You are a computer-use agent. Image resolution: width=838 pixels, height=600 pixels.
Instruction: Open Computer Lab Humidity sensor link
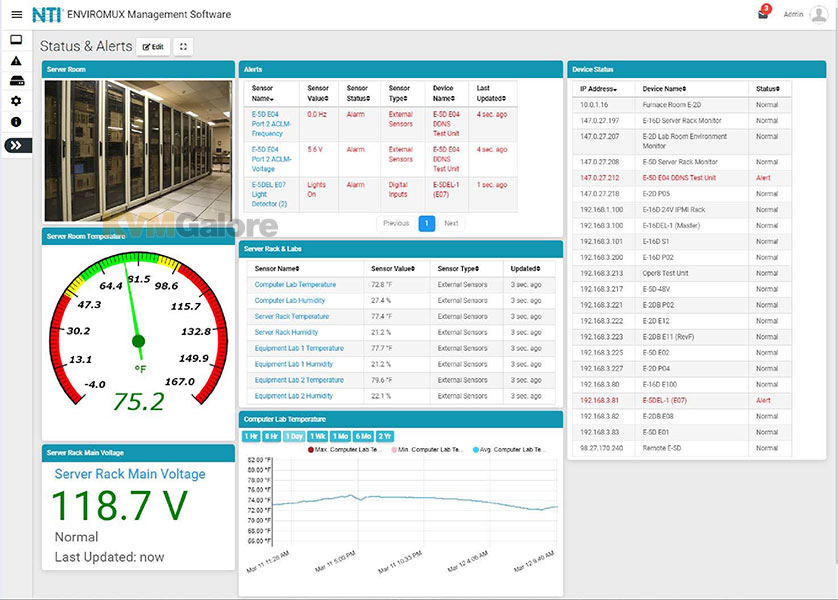point(290,301)
